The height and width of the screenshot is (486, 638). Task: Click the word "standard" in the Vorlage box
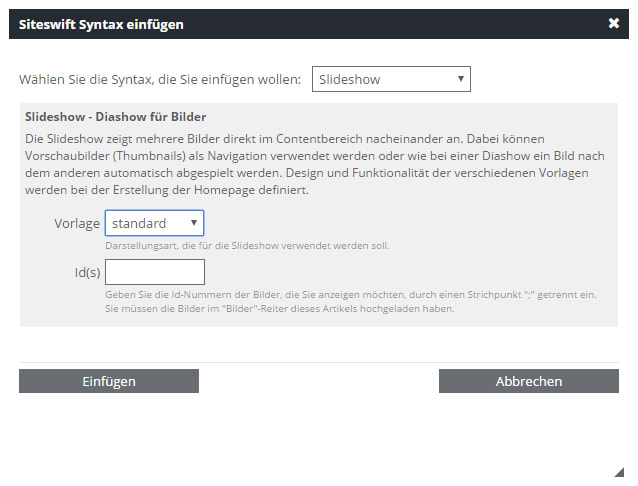(139, 223)
